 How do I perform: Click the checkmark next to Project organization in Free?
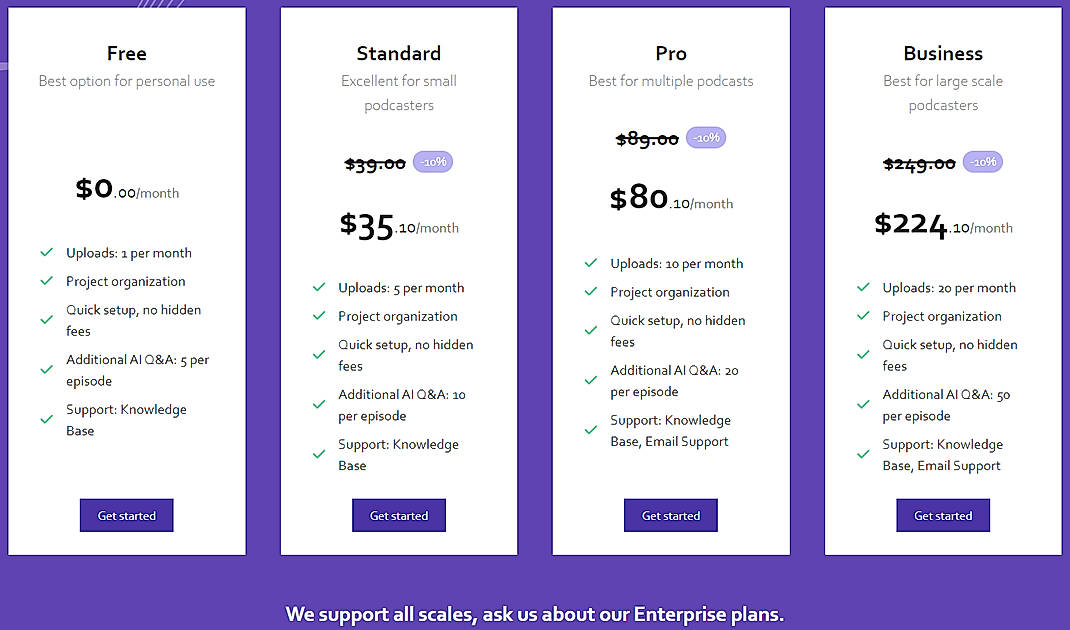46,281
